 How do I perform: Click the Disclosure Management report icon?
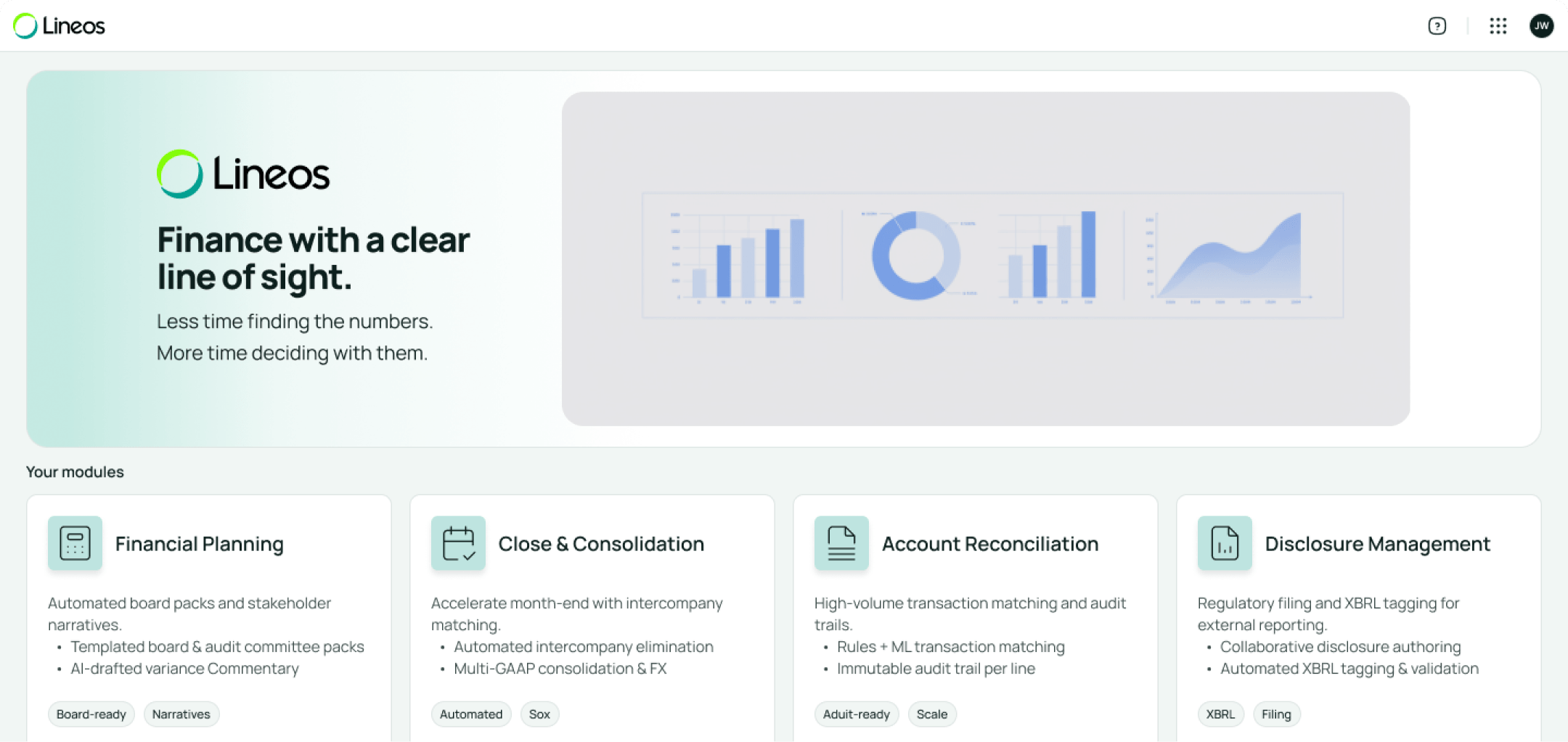[1225, 543]
